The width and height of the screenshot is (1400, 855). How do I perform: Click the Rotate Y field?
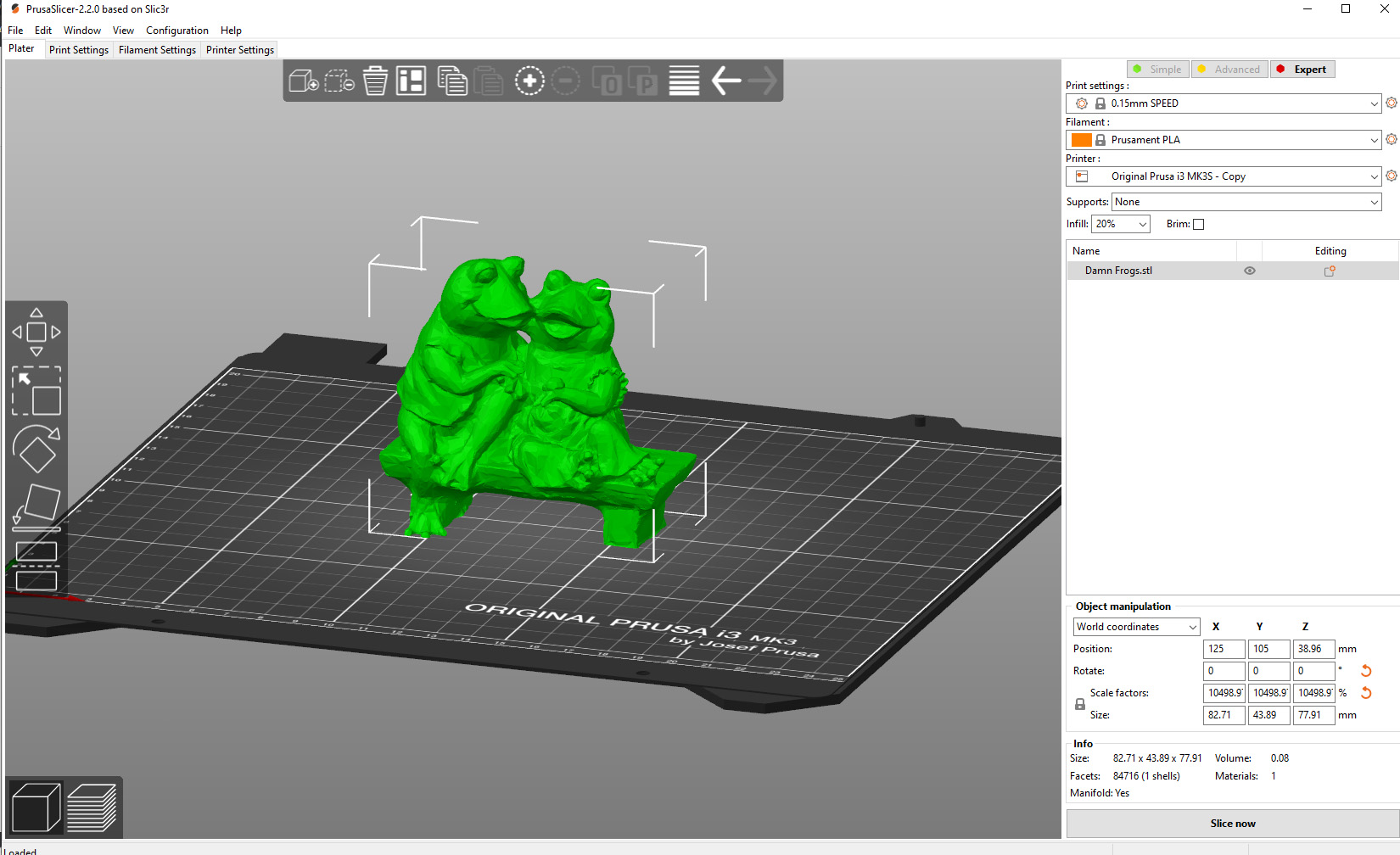[x=1268, y=671]
